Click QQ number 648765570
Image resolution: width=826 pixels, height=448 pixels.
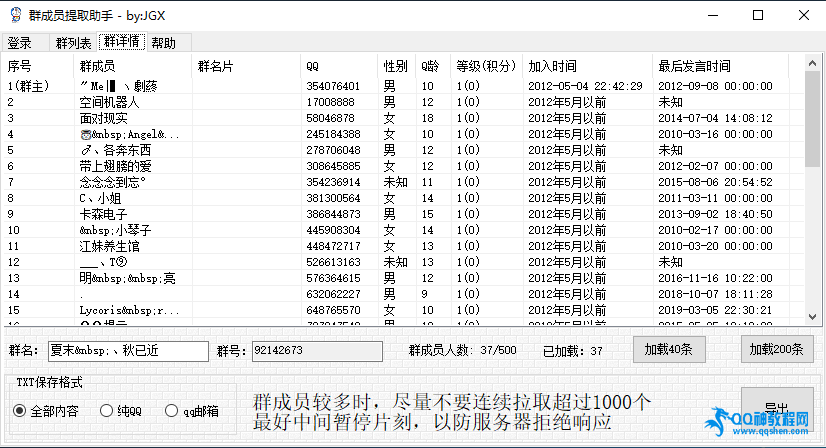(x=333, y=310)
